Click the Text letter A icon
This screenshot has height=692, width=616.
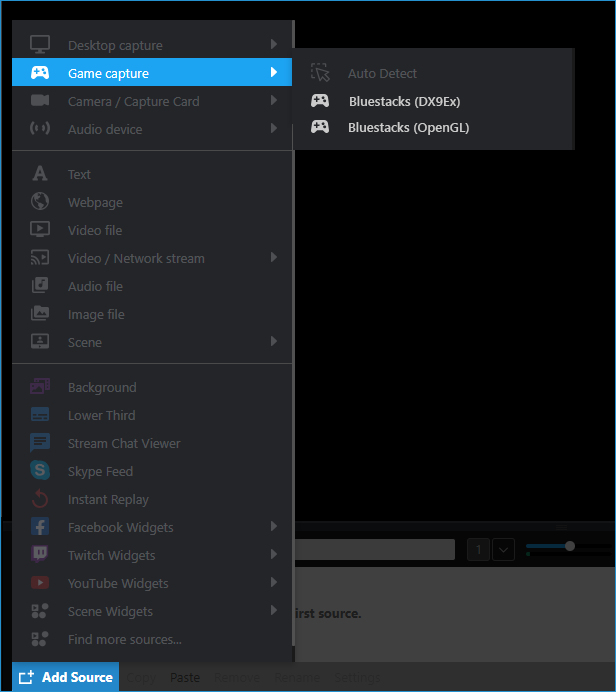(40, 173)
